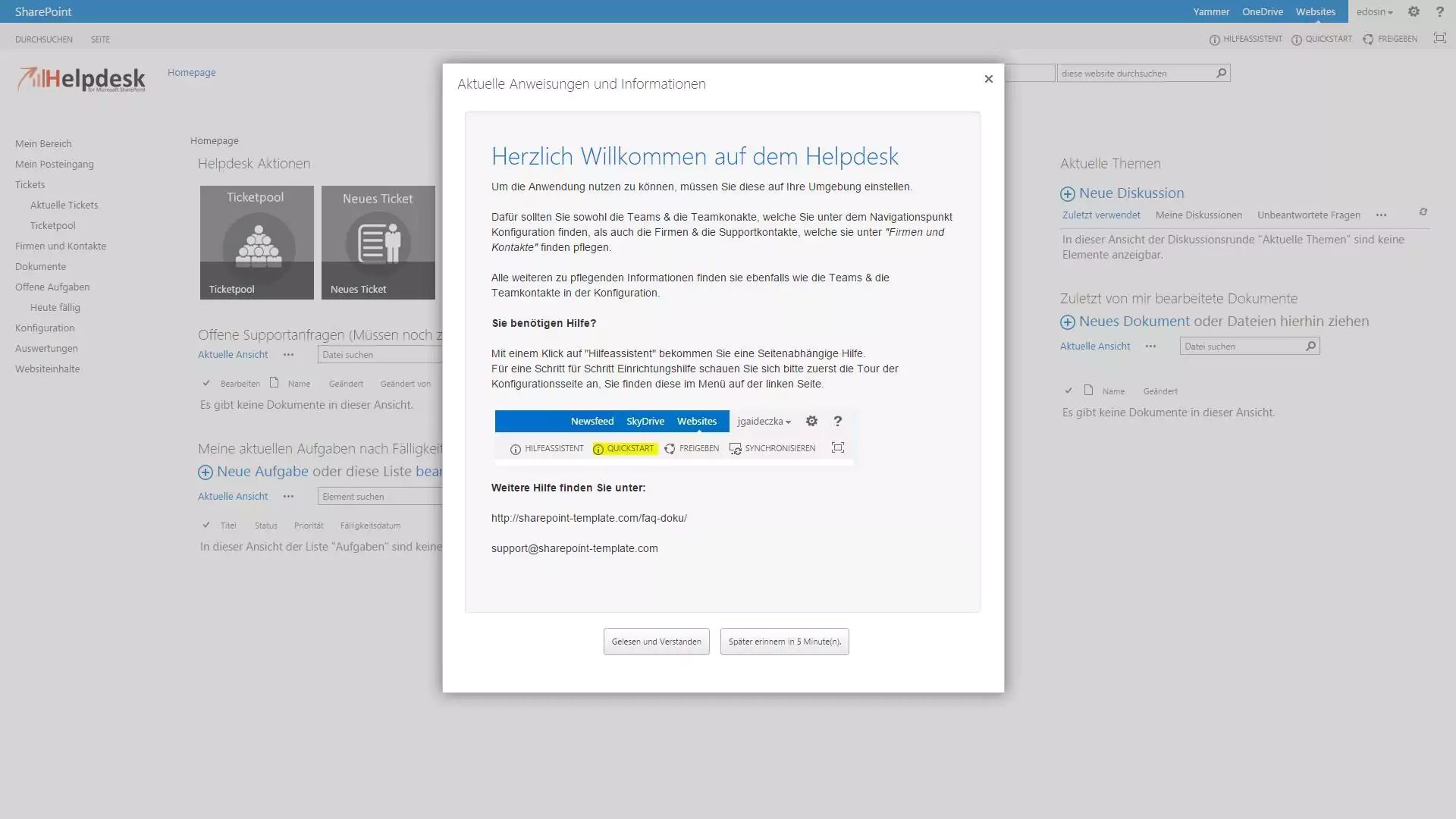Open the settings gear in top bar

(x=1414, y=11)
